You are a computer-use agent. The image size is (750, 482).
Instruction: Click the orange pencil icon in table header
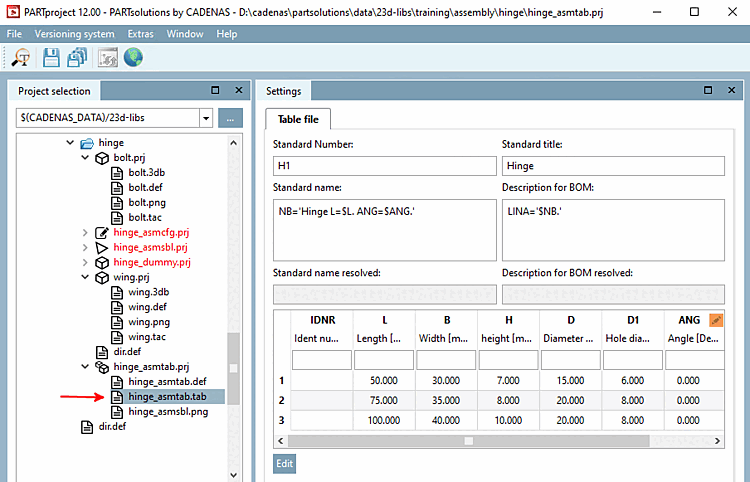click(715, 320)
